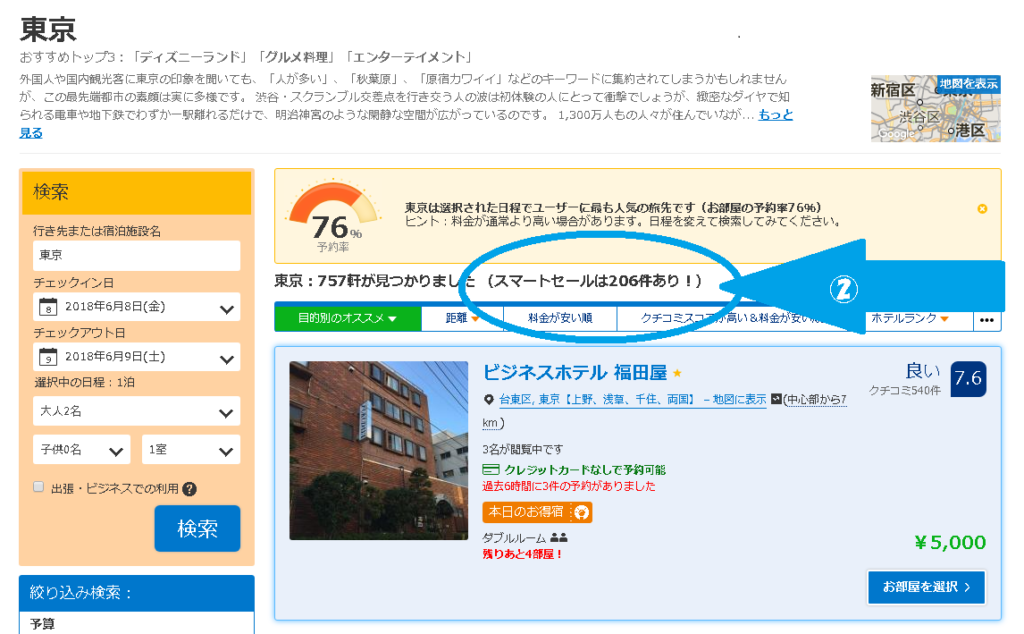Open the ホテルランク sort dropdown
Viewport: 1024px width, 634px height.
pyautogui.click(x=909, y=318)
